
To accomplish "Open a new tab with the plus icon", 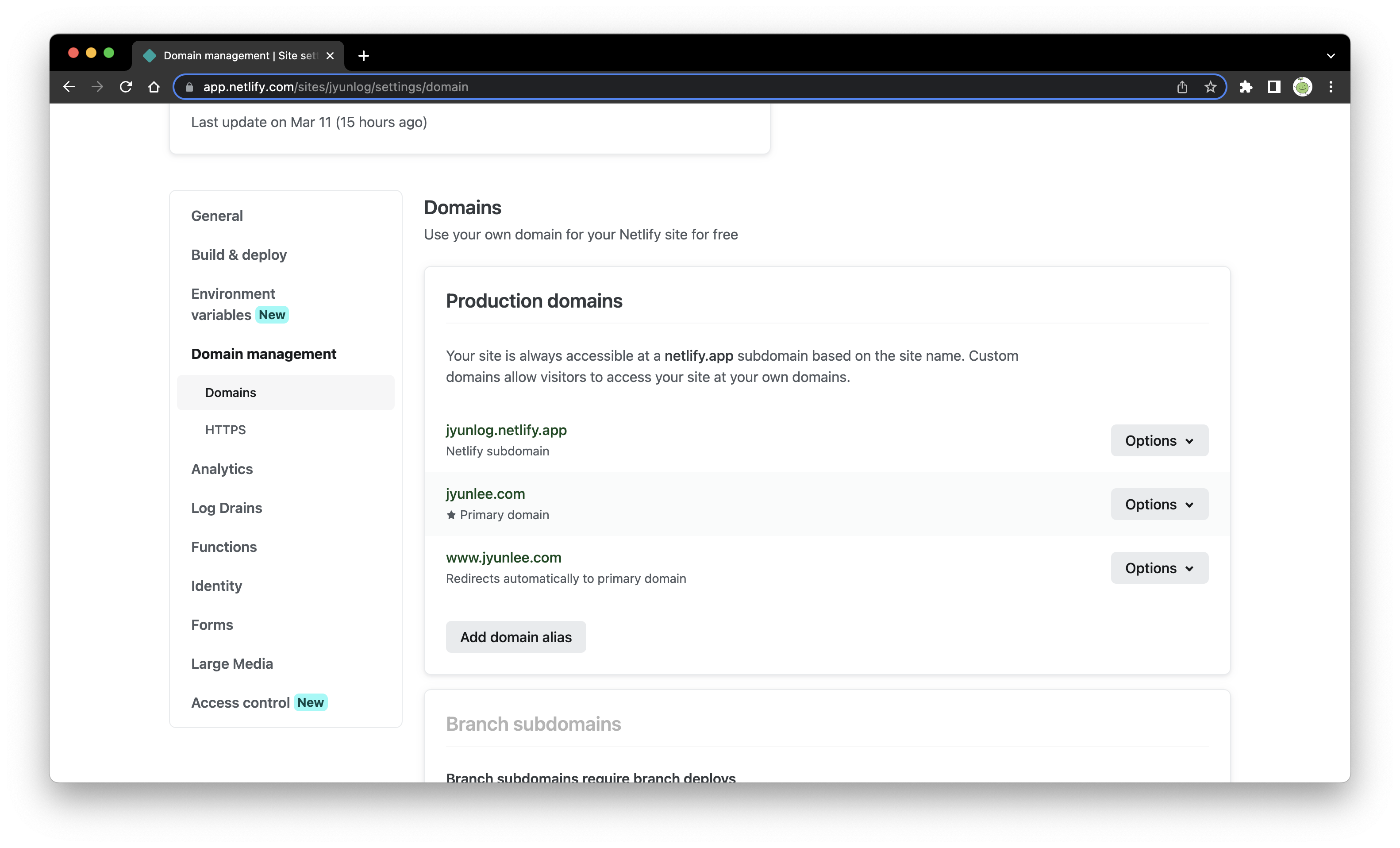I will click(364, 56).
